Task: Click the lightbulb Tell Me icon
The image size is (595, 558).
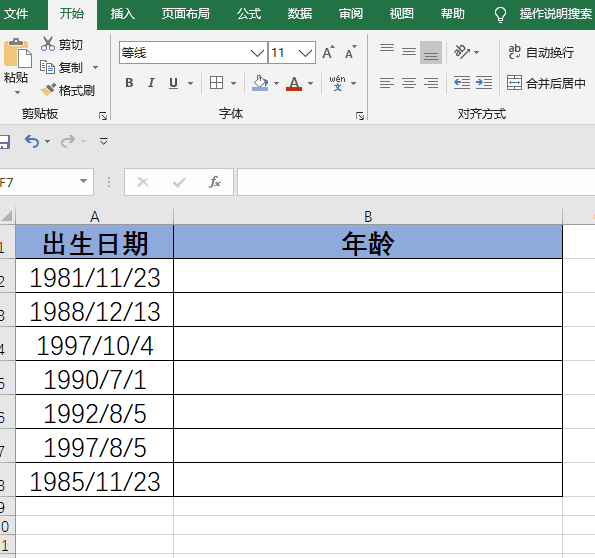Action: coord(500,14)
